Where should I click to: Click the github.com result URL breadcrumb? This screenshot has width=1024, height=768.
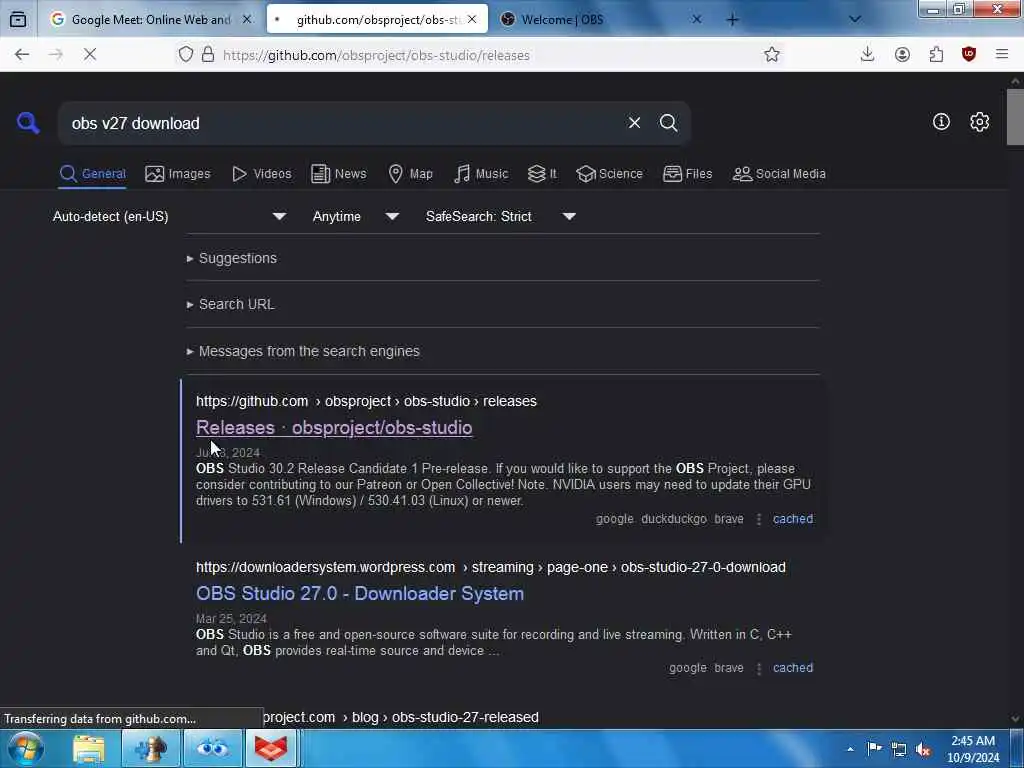pyautogui.click(x=366, y=401)
